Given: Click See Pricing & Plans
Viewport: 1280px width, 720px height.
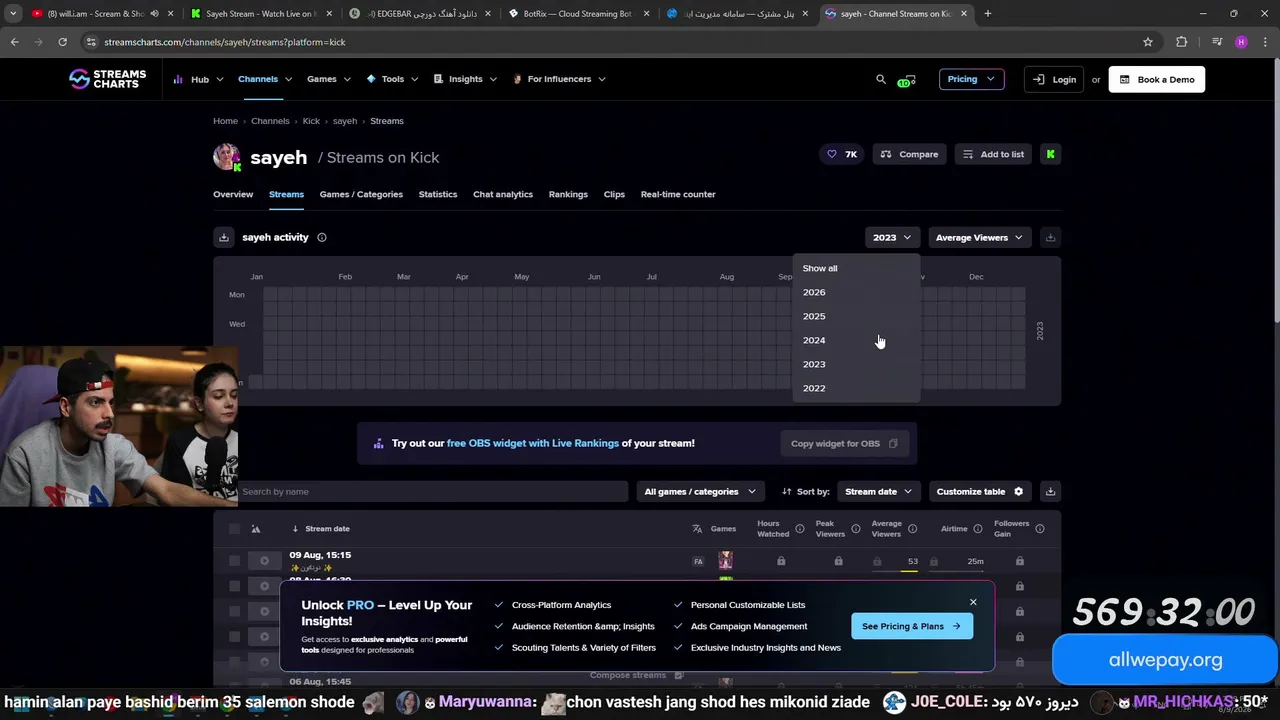Looking at the screenshot, I should point(911,626).
